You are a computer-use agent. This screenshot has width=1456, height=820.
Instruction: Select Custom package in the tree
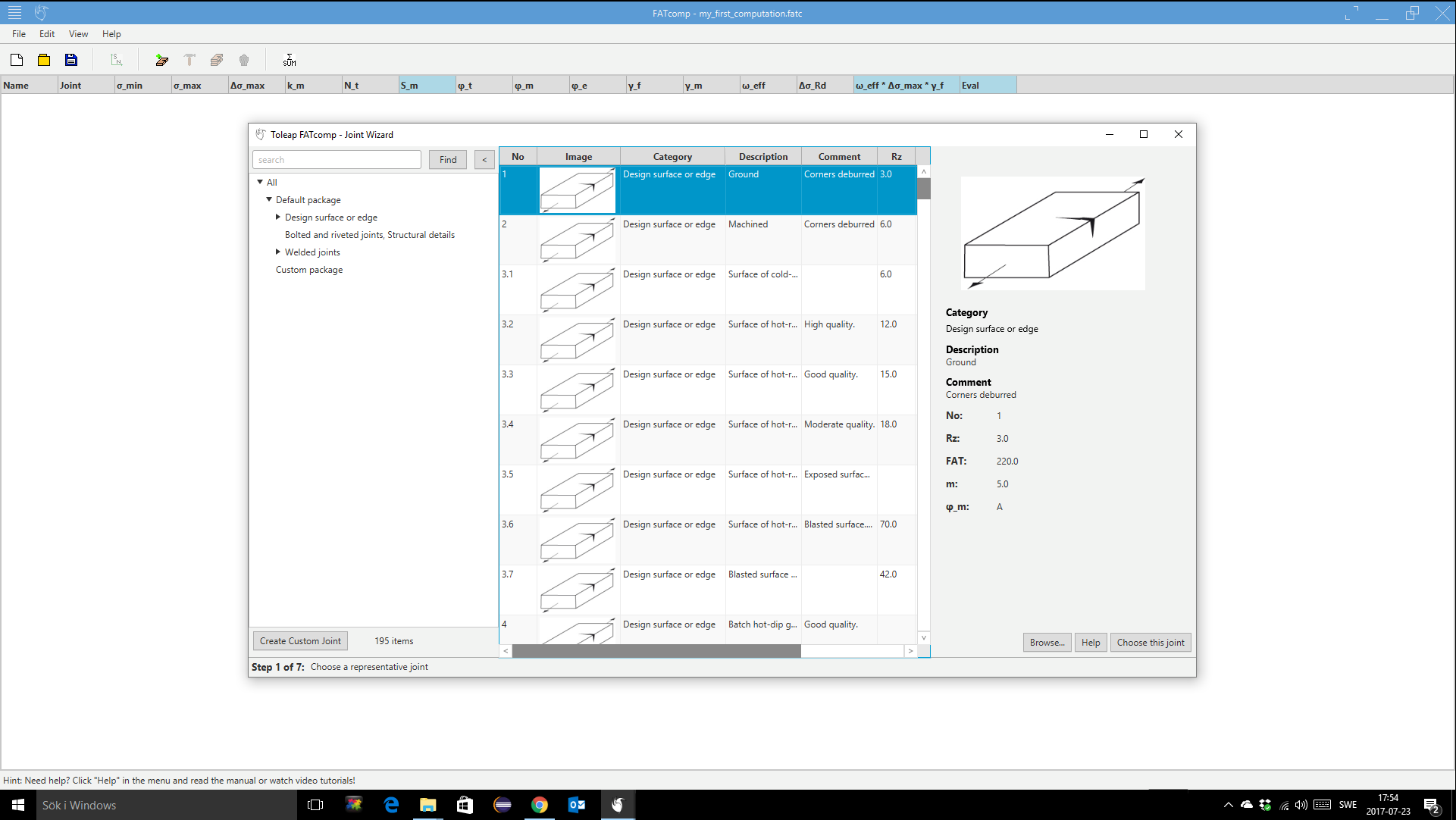pyautogui.click(x=309, y=270)
